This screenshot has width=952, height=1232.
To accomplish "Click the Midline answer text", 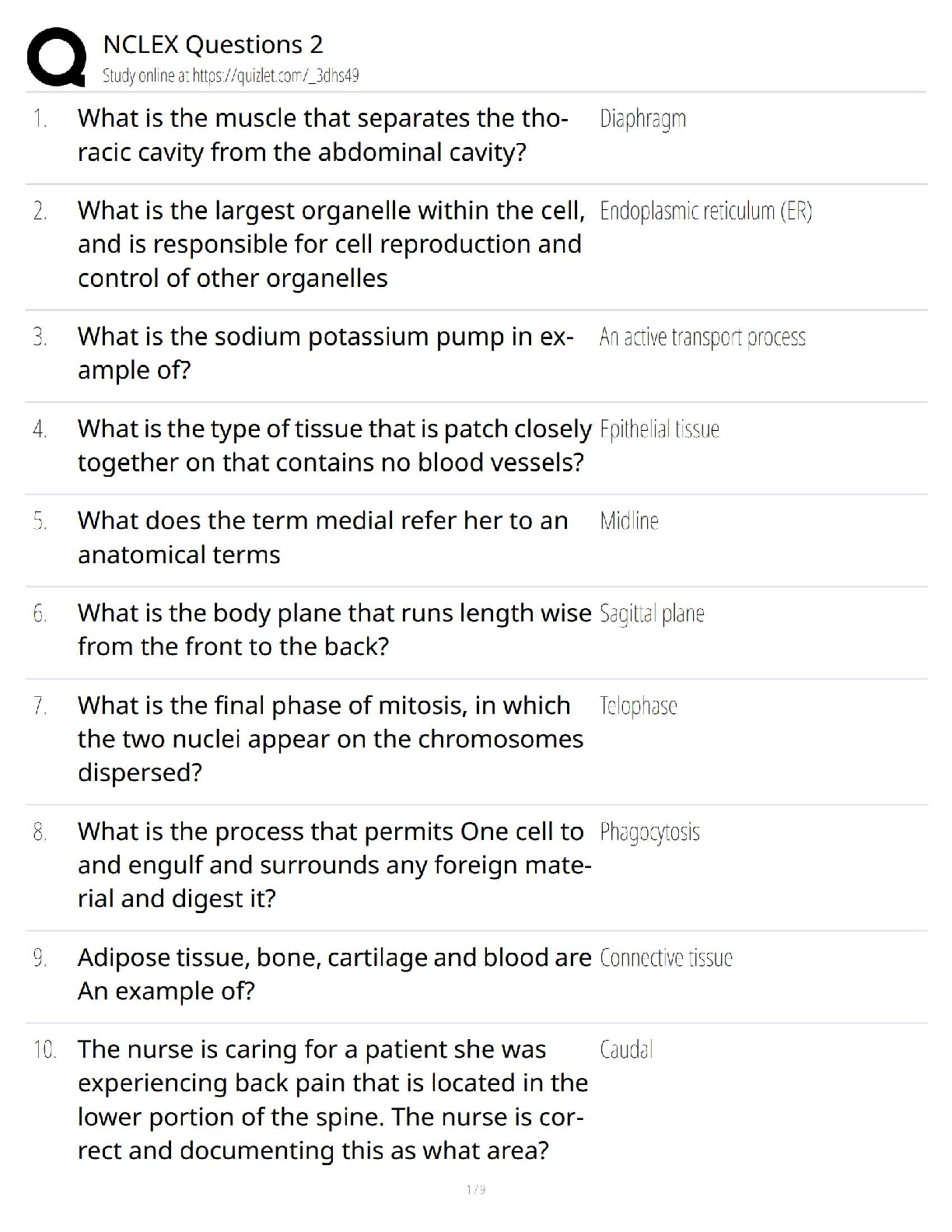I will (x=628, y=521).
